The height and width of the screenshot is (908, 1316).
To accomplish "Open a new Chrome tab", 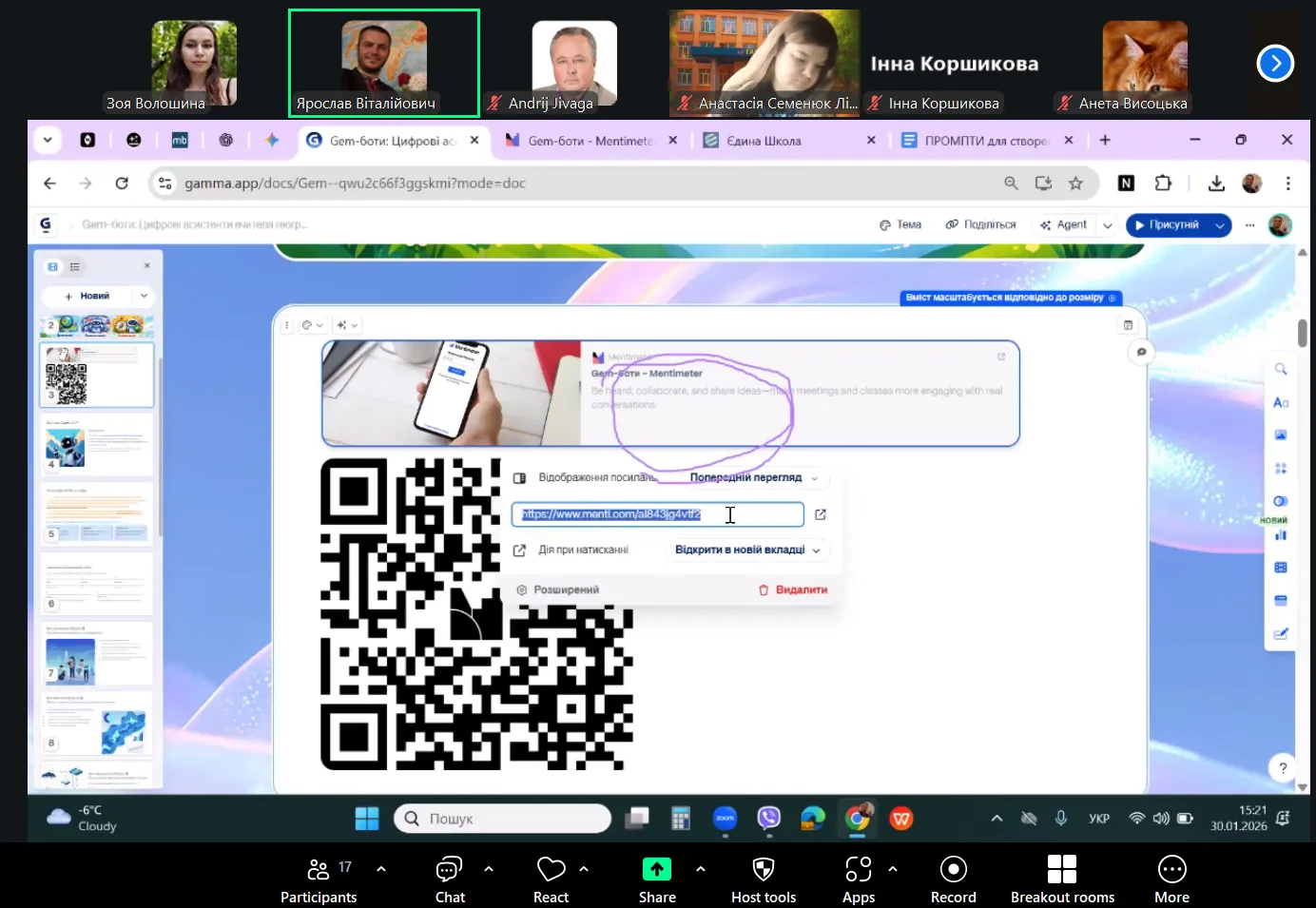I will click(x=1105, y=140).
